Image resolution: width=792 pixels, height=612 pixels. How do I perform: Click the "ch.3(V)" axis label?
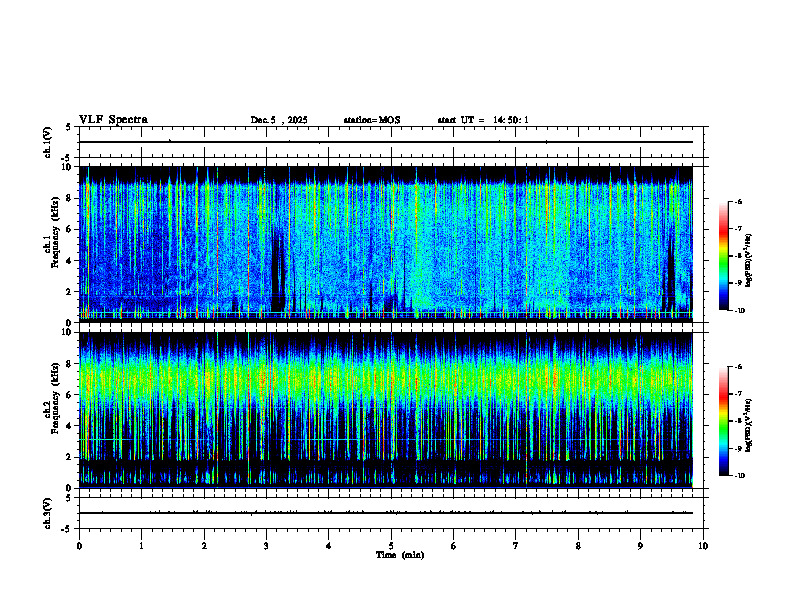[x=48, y=513]
